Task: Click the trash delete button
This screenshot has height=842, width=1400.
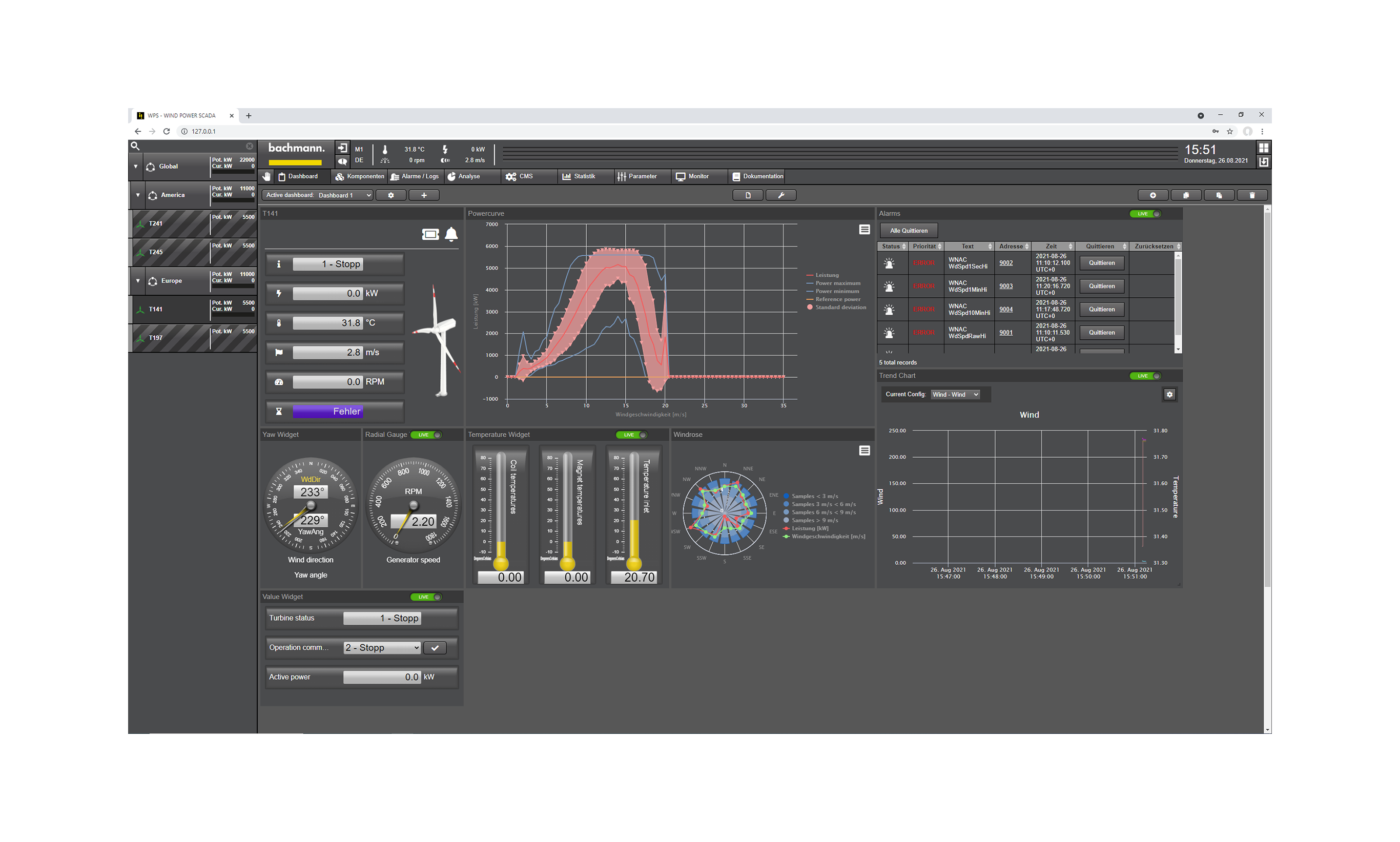Action: click(1251, 195)
